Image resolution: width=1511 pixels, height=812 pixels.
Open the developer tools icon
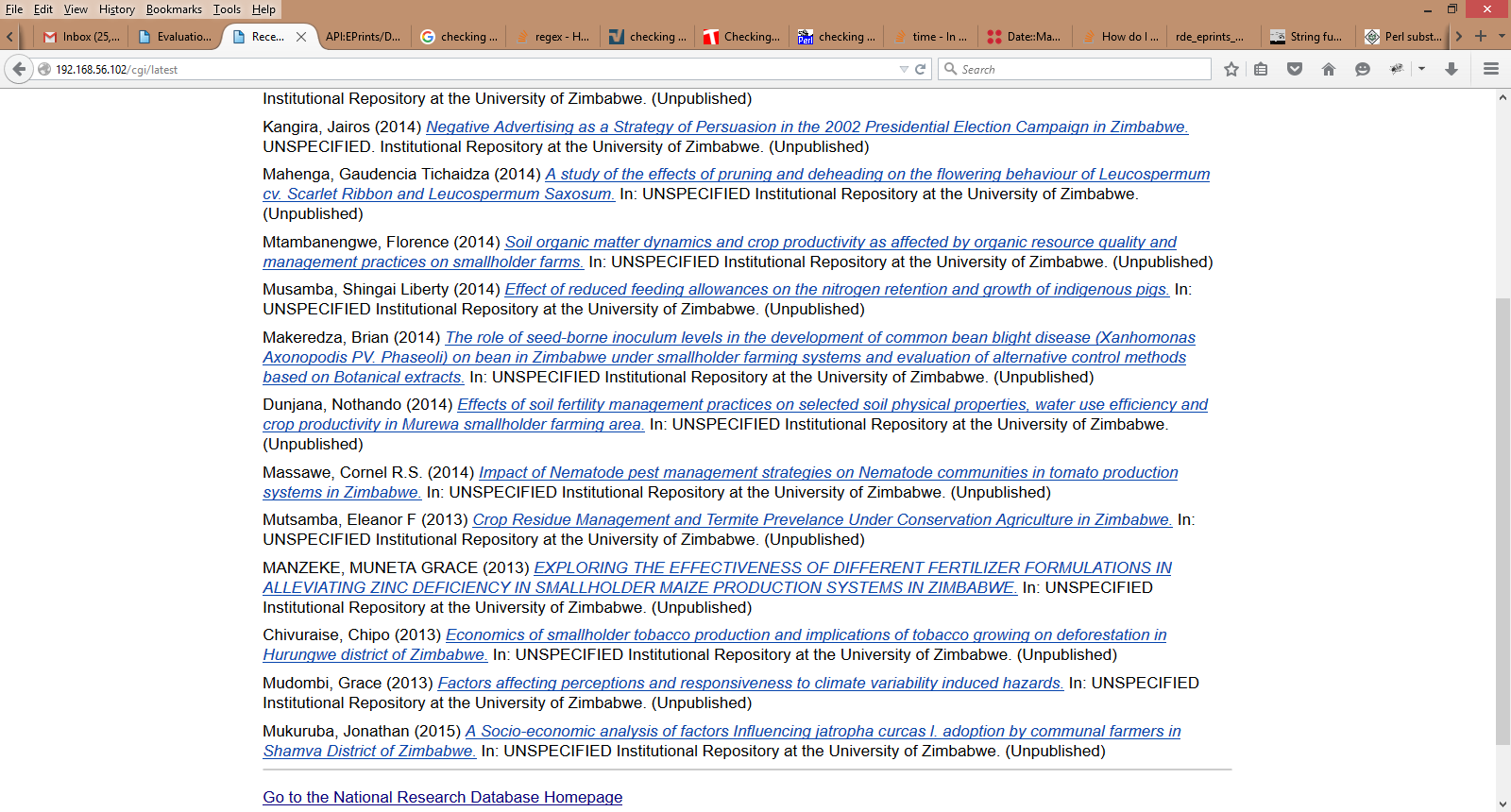pyautogui.click(x=1397, y=69)
